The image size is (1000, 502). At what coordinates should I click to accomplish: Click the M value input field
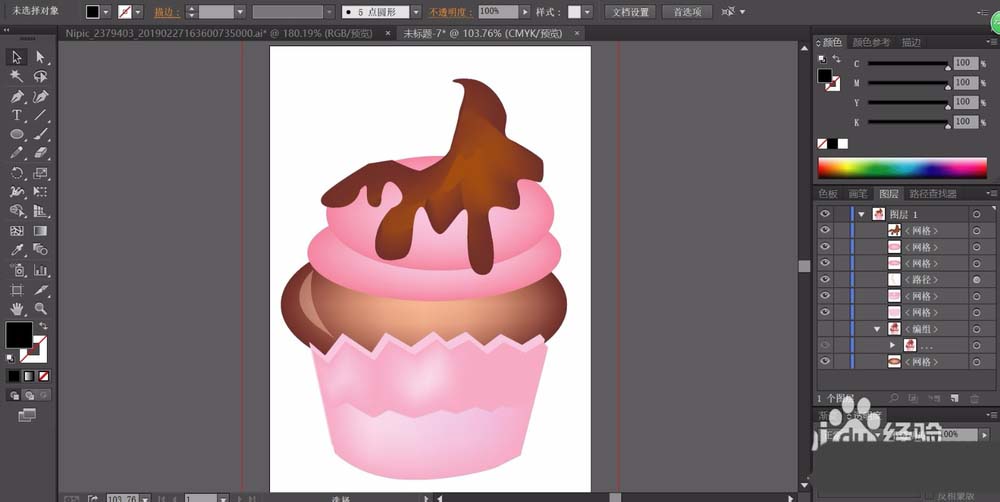tap(966, 82)
